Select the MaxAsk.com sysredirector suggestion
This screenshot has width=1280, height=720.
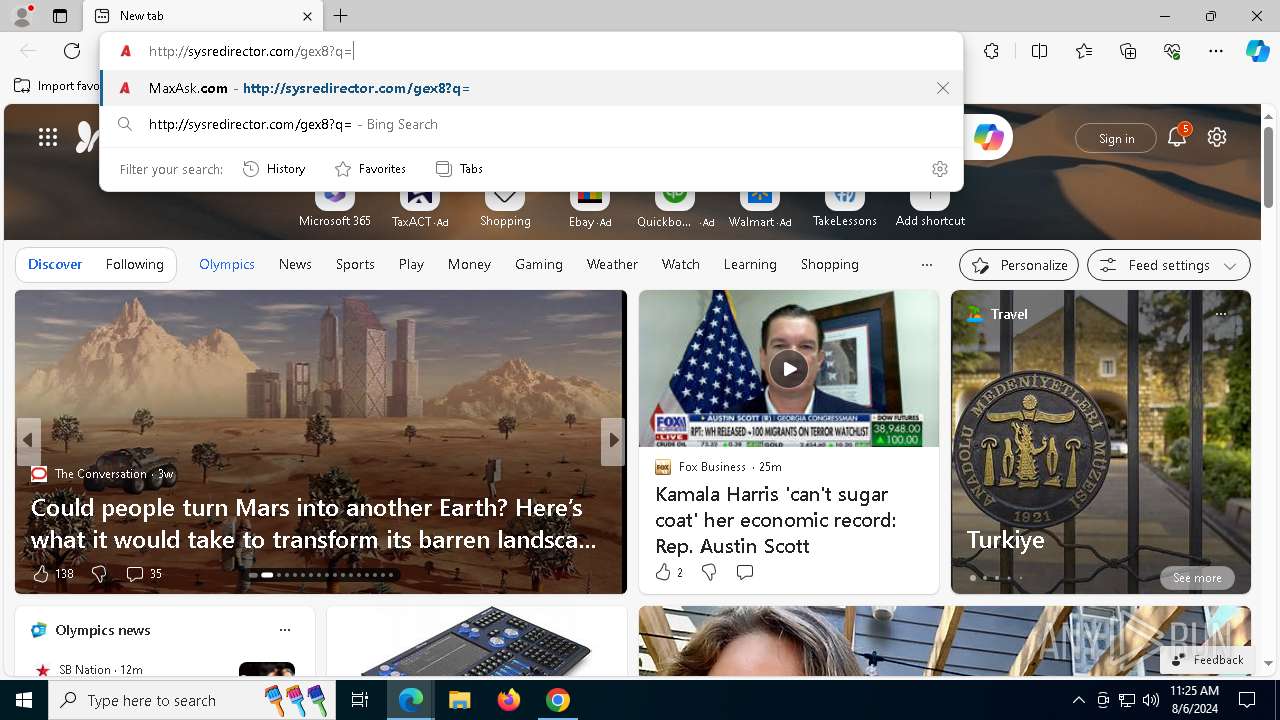click(530, 88)
